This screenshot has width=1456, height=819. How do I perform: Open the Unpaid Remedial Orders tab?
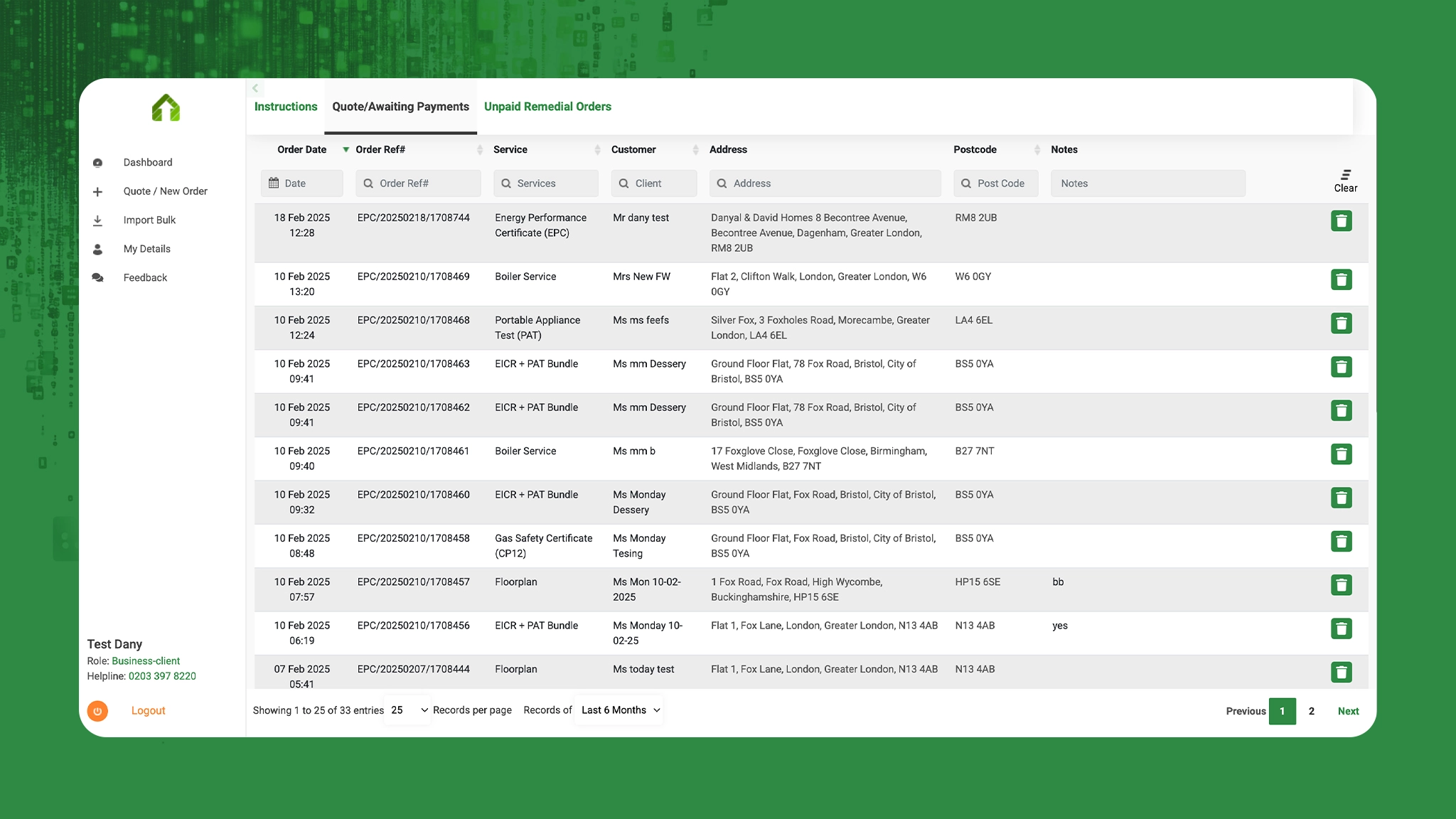pos(547,107)
